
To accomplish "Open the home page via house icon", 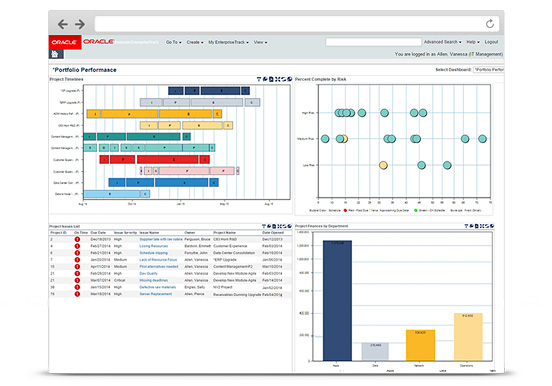I will [x=55, y=54].
